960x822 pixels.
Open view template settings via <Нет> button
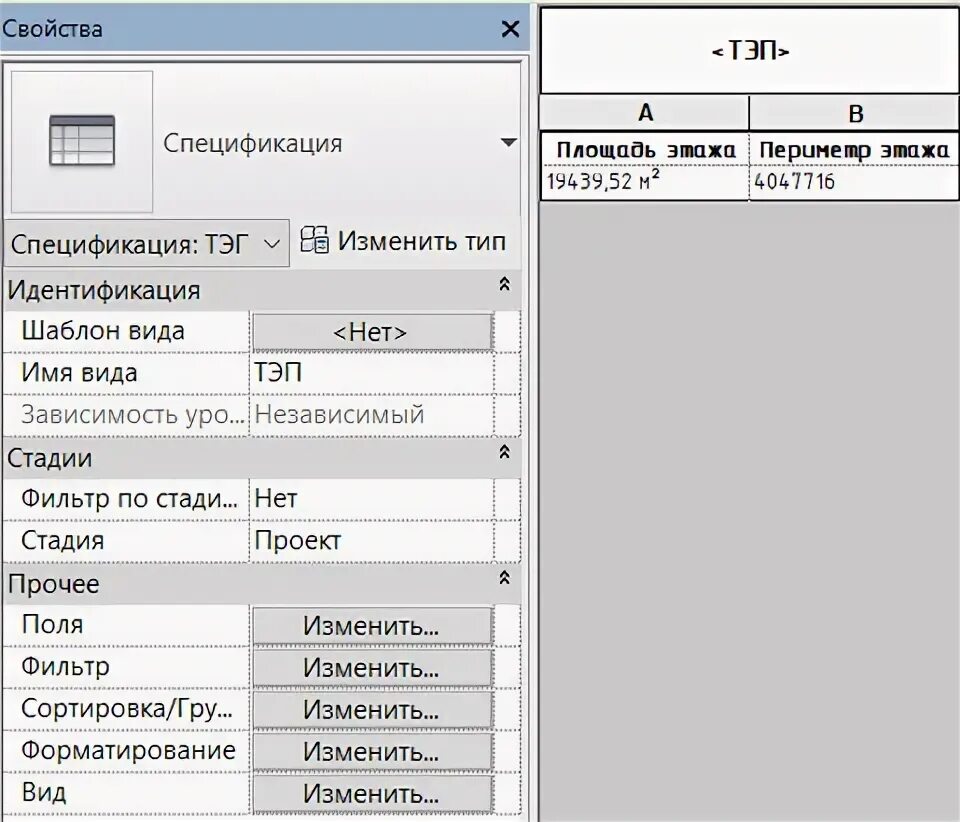click(371, 330)
